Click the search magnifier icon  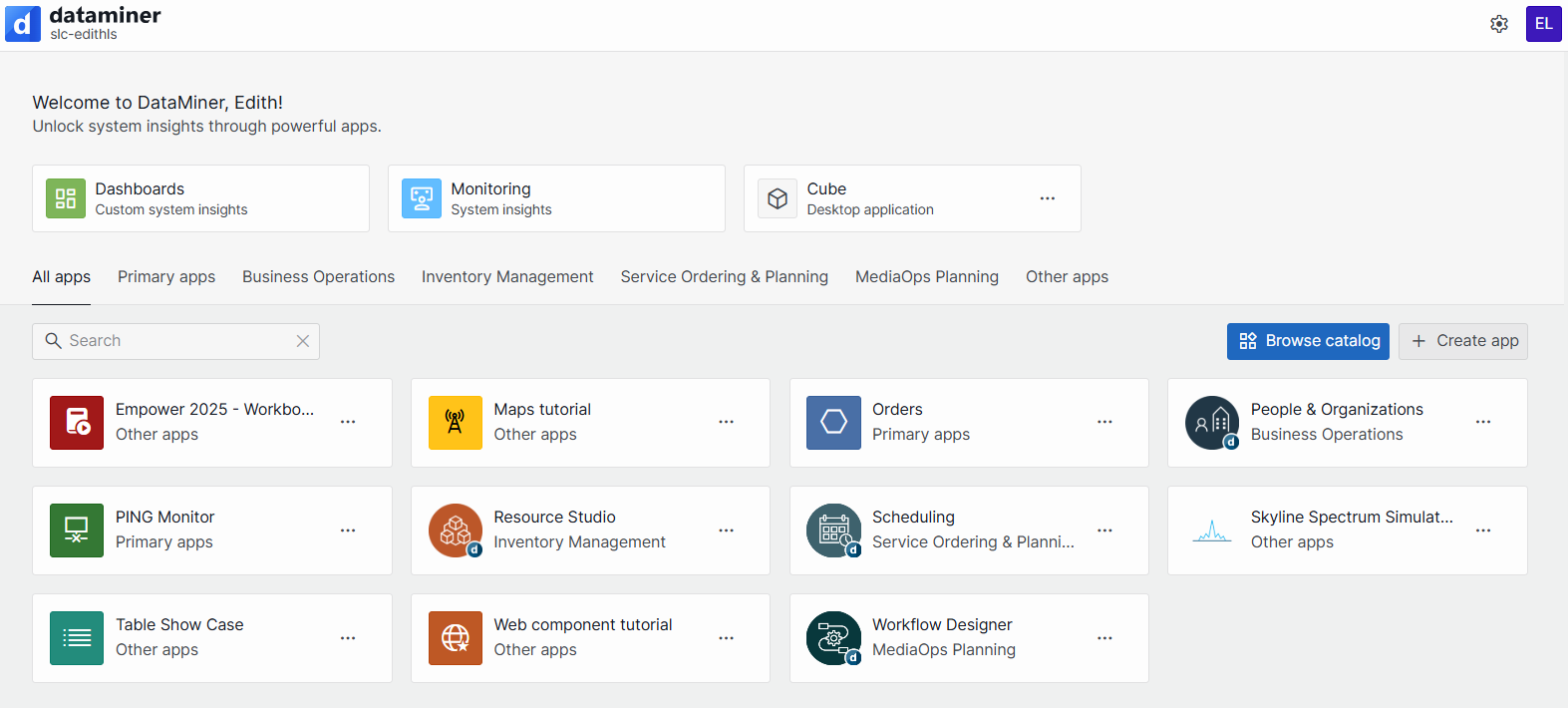pos(54,341)
